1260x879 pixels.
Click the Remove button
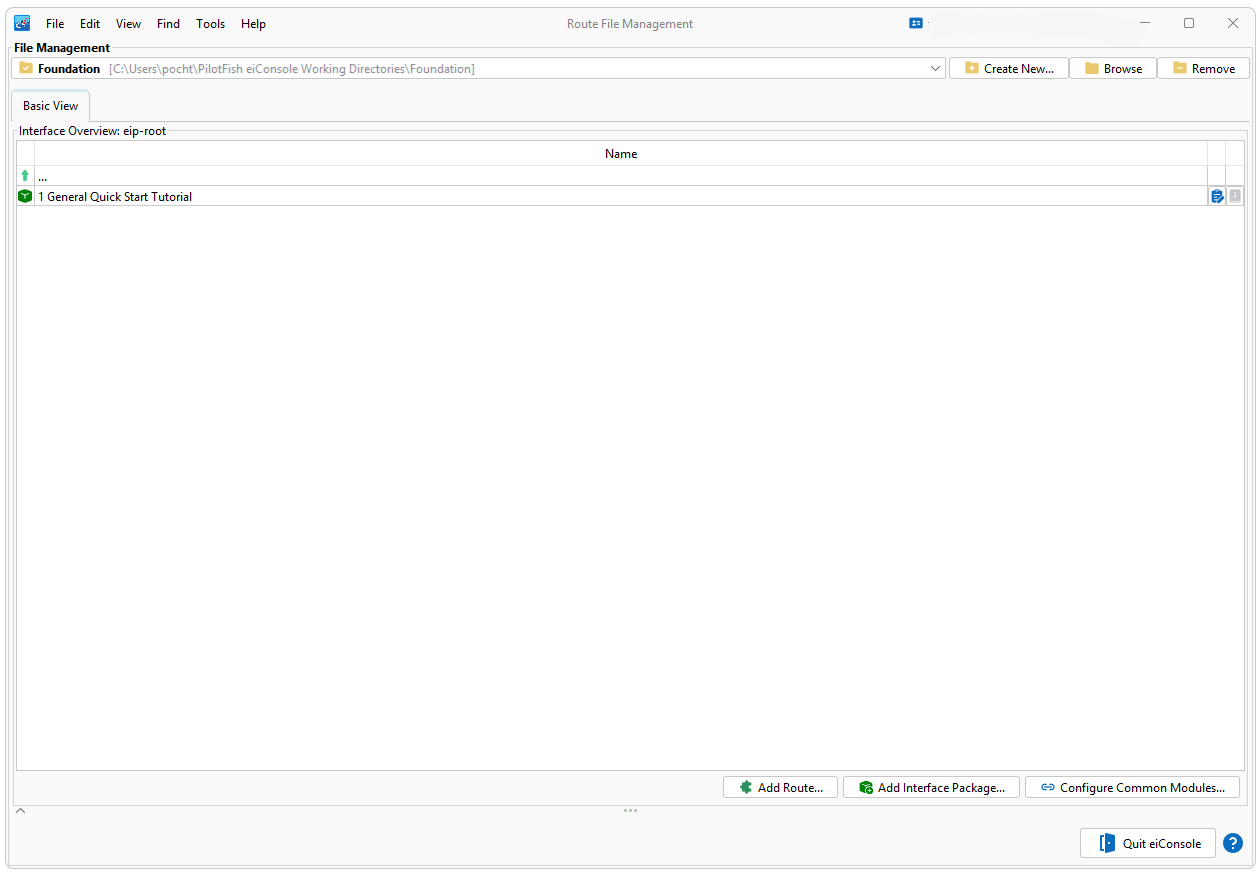(1203, 69)
